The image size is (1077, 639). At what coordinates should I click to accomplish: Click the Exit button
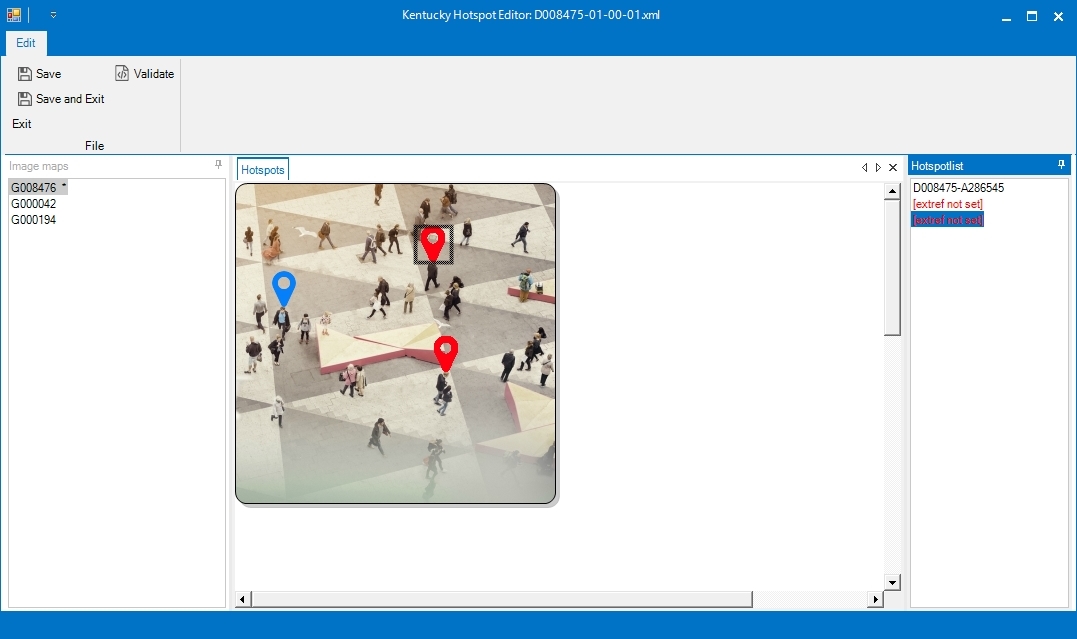click(x=22, y=124)
